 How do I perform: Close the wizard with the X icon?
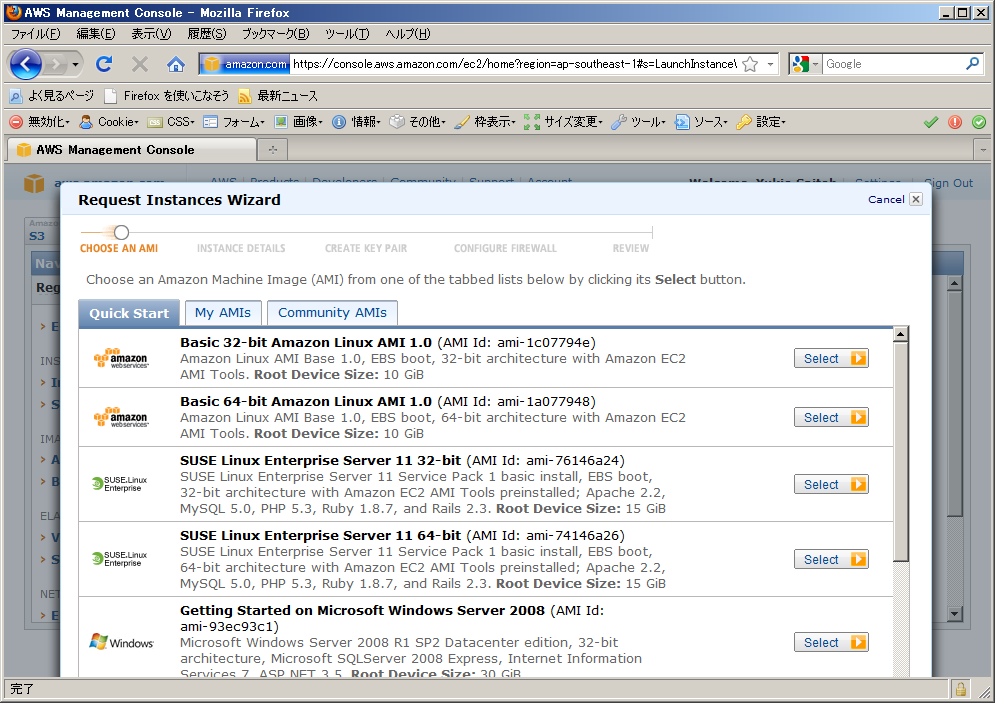pyautogui.click(x=915, y=199)
